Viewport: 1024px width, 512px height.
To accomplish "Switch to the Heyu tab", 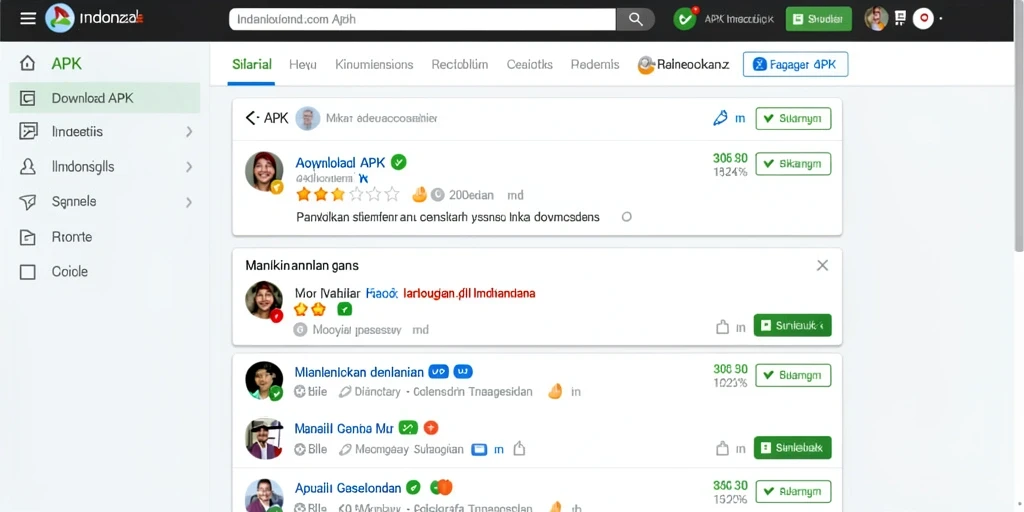I will tap(302, 64).
